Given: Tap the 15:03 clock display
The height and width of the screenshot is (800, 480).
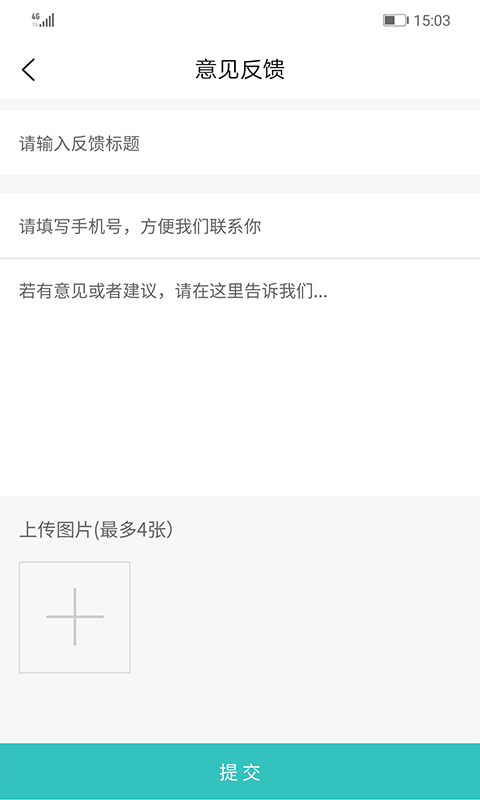Looking at the screenshot, I should coord(432,20).
